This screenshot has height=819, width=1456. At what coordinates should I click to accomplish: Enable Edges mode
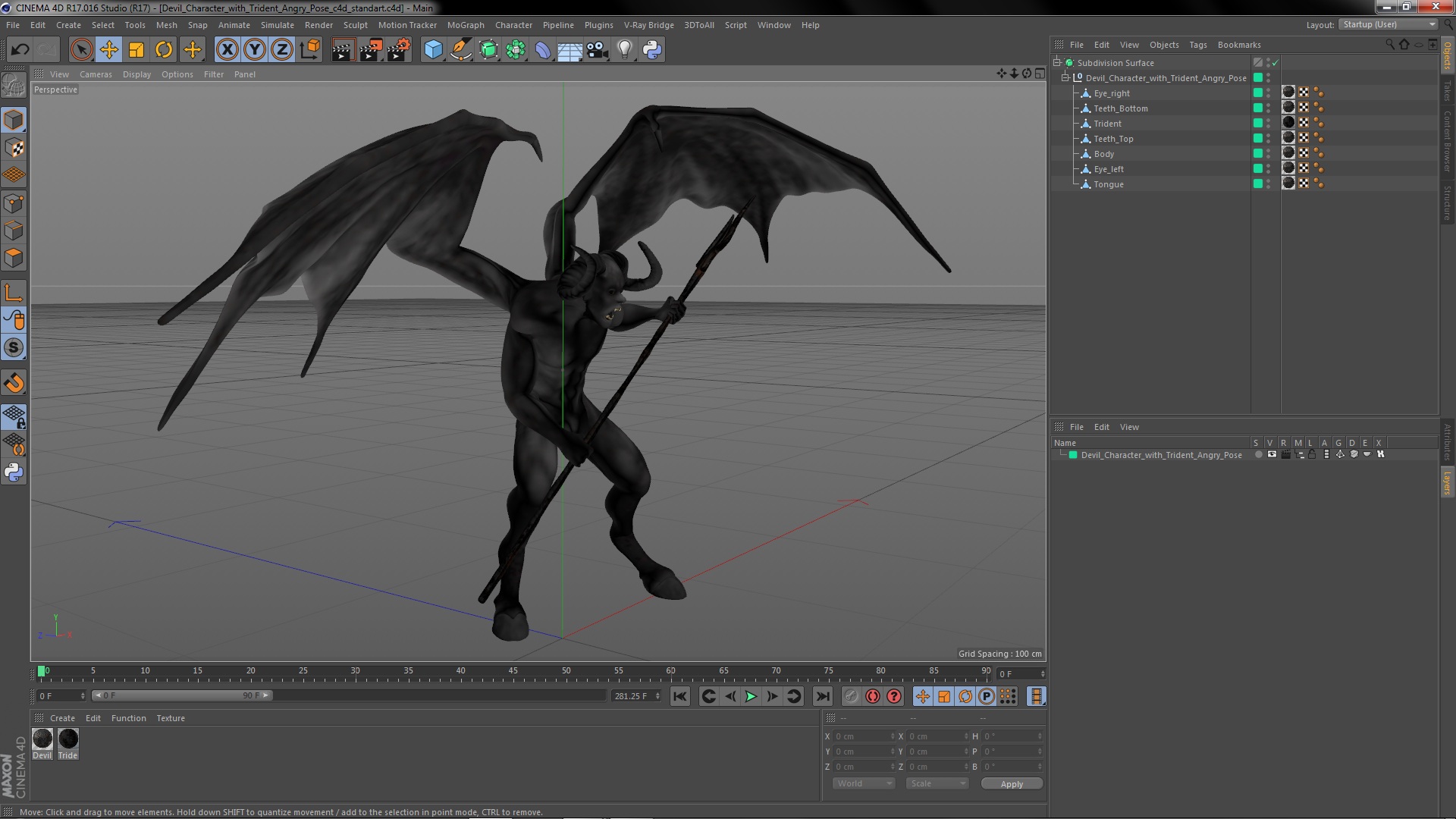pos(14,231)
